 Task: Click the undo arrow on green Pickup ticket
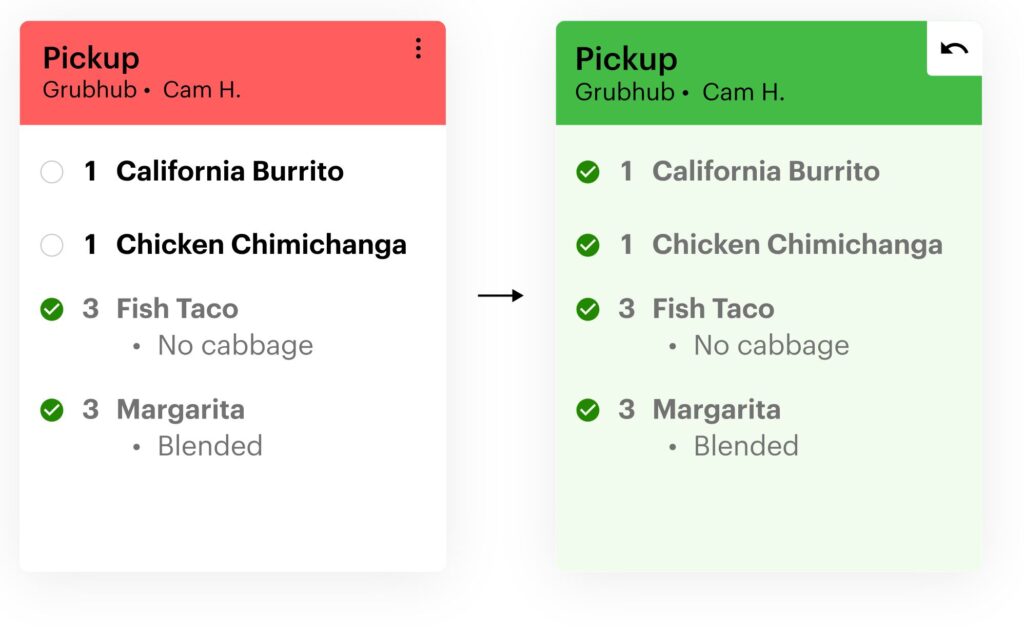click(954, 49)
